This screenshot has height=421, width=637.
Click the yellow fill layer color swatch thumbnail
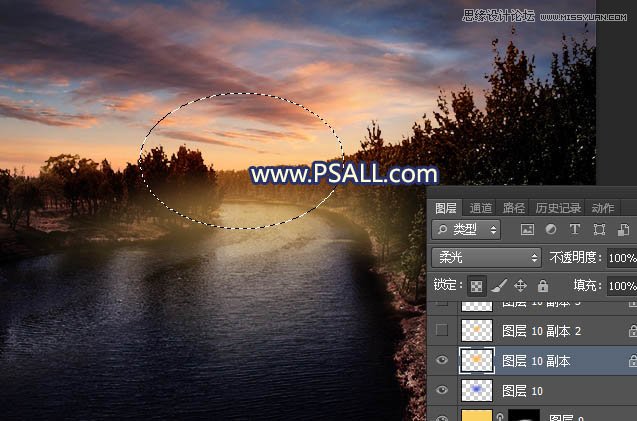coord(477,415)
